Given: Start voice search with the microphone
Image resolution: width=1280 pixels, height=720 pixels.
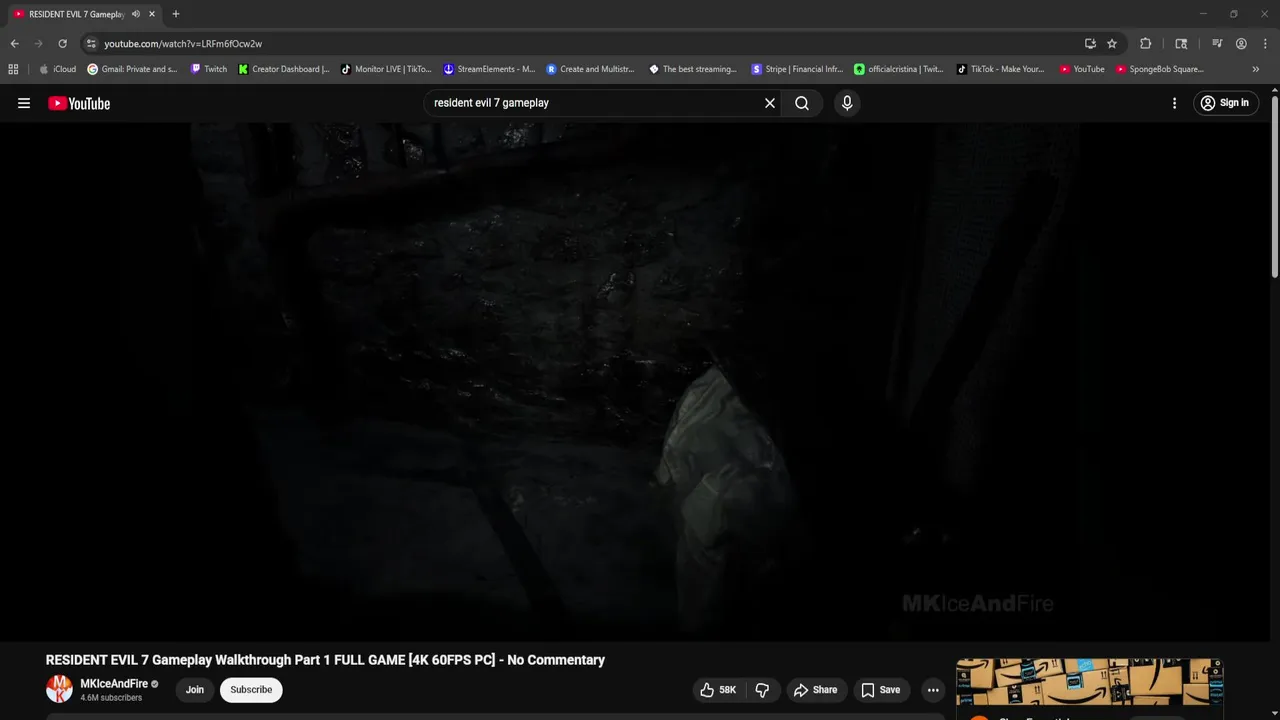Looking at the screenshot, I should pyautogui.click(x=847, y=103).
